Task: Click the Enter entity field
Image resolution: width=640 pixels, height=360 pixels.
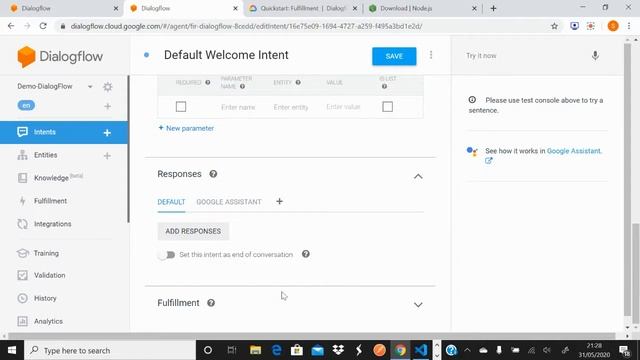Action: 291,107
